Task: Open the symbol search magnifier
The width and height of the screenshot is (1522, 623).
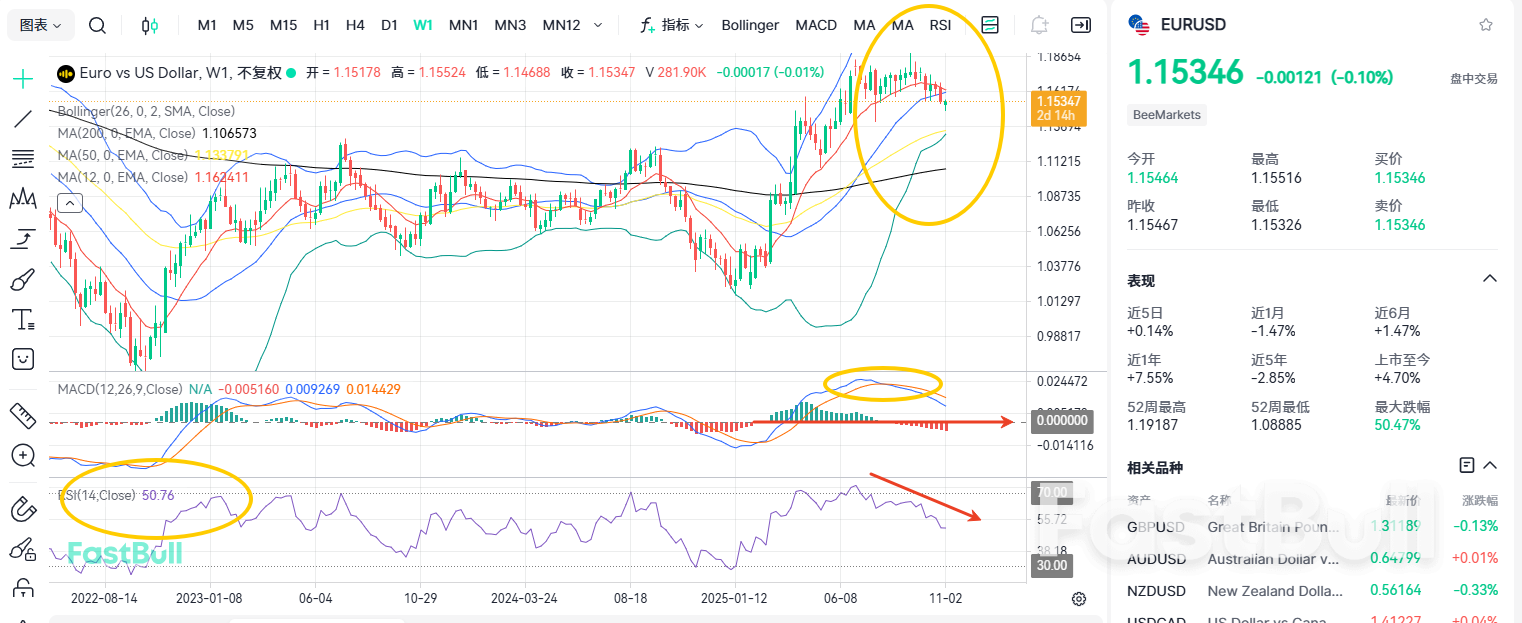Action: pyautogui.click(x=97, y=25)
